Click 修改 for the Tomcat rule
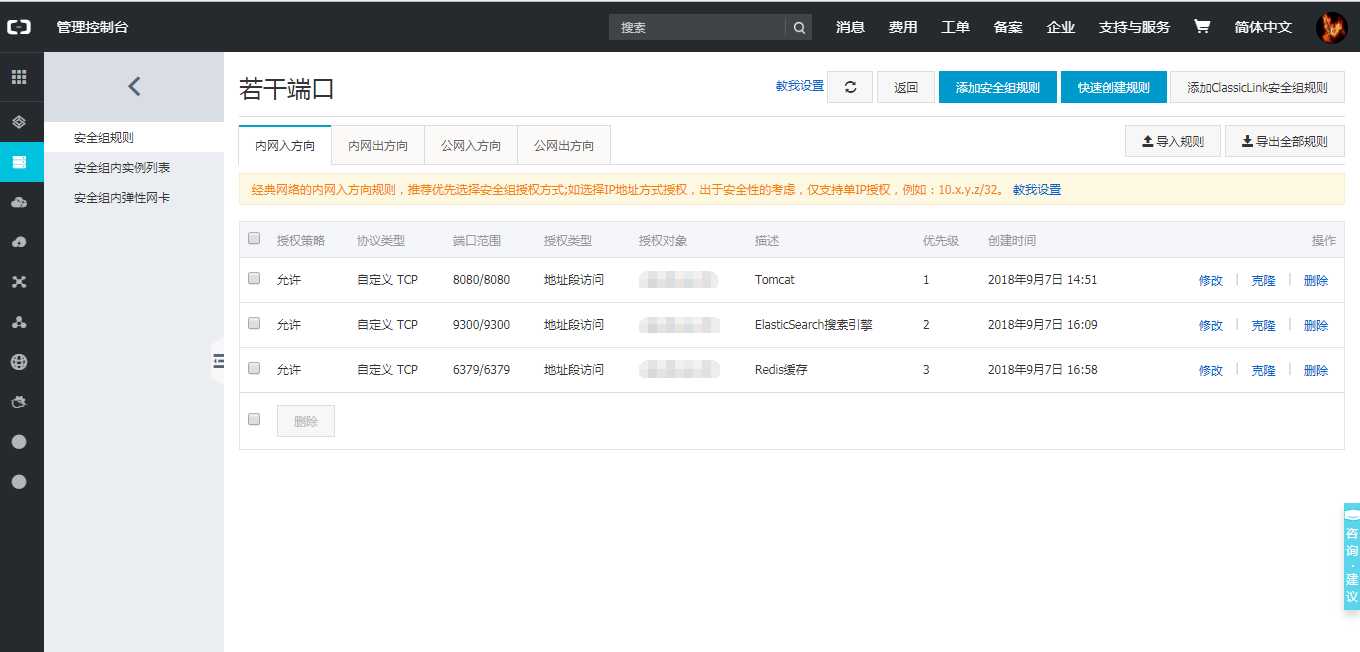Image resolution: width=1360 pixels, height=652 pixels. pos(1211,280)
